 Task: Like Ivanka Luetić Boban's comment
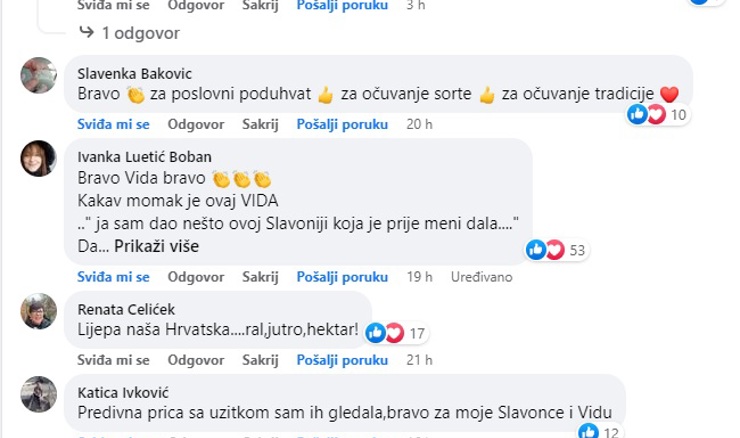tap(113, 277)
